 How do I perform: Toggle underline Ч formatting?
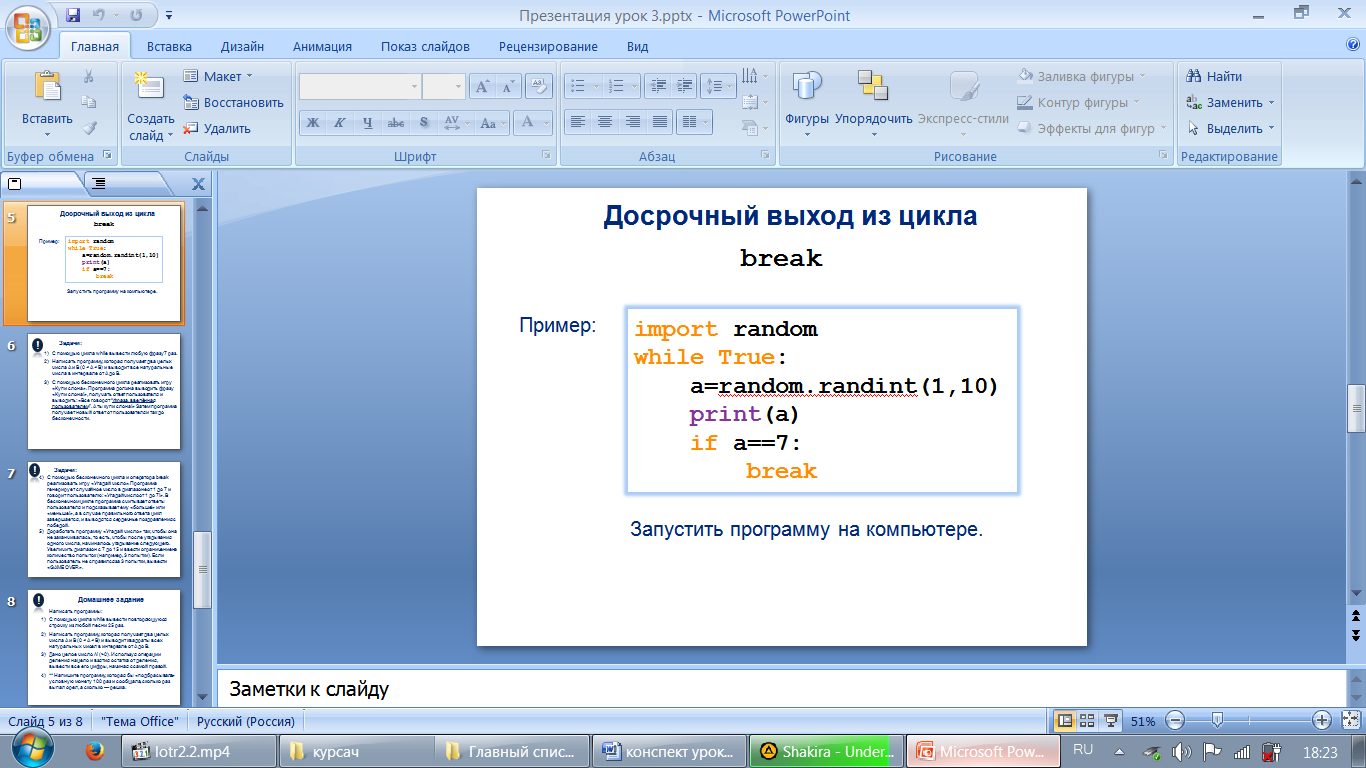pos(368,123)
